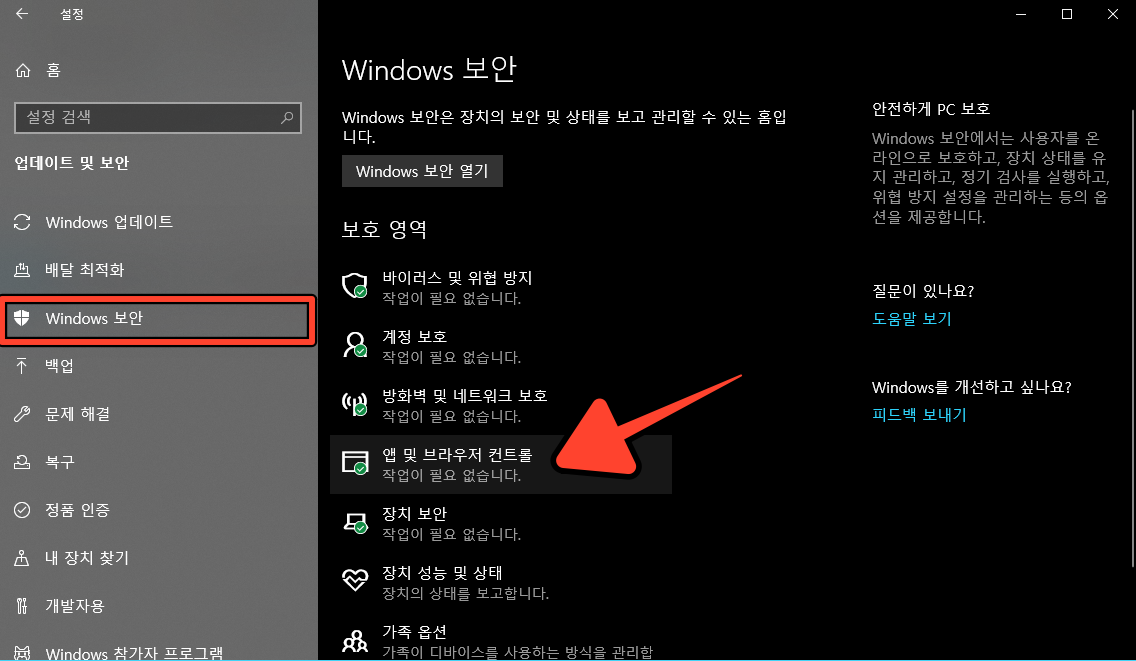This screenshot has width=1136, height=661.
Task: Click the Windows 보안 shield icon in sidebar
Action: tap(22, 317)
